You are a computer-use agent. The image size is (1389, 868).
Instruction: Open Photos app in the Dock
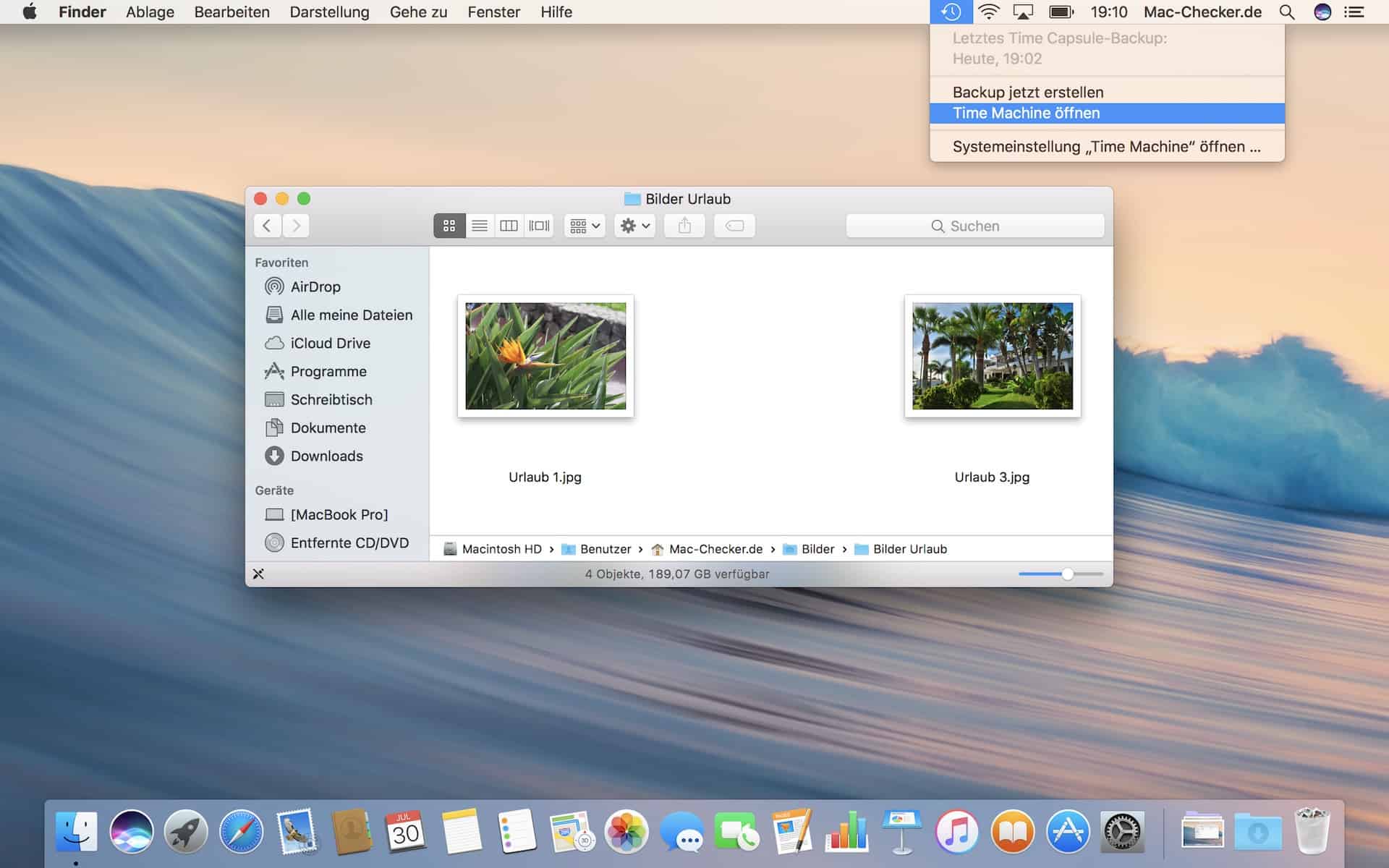coord(626,832)
